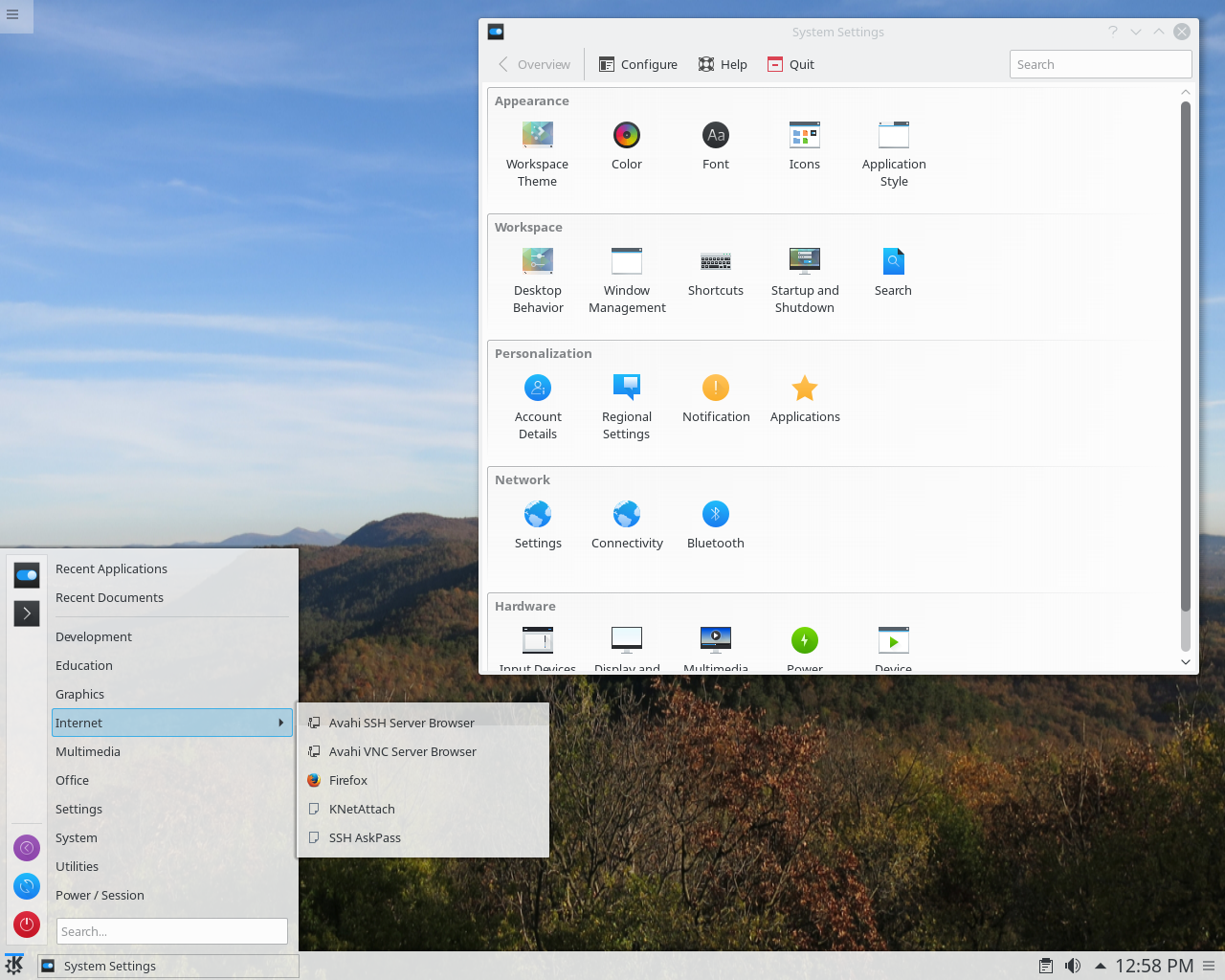Click the launcher menu search box
Viewport: 1225px width, 980px height.
(173, 931)
